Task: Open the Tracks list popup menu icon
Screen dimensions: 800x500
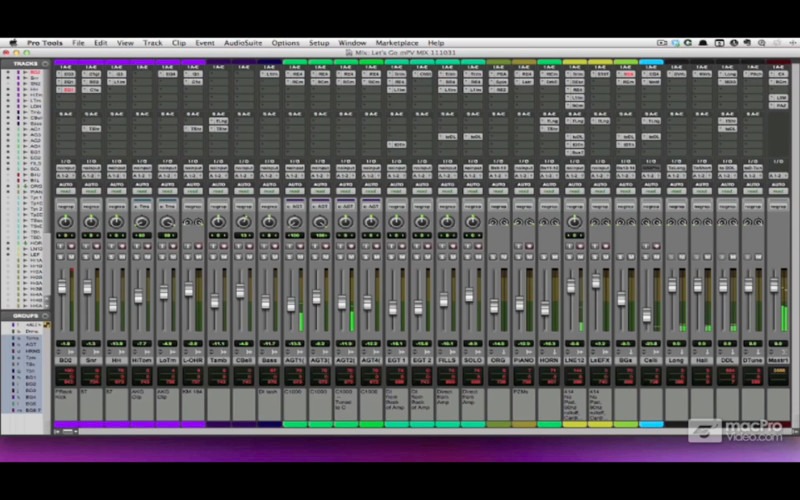Action: coord(45,64)
